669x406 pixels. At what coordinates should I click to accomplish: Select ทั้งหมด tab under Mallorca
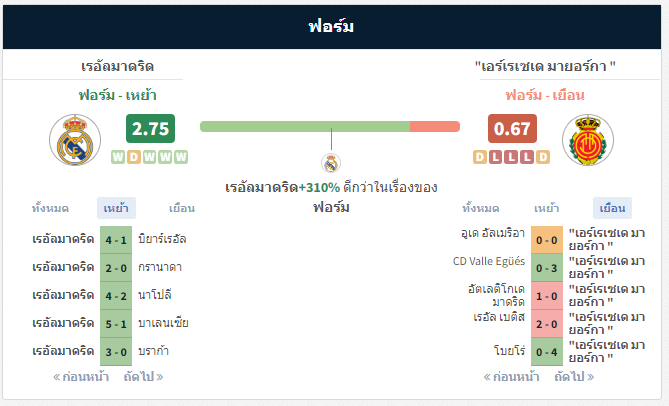[x=481, y=208]
